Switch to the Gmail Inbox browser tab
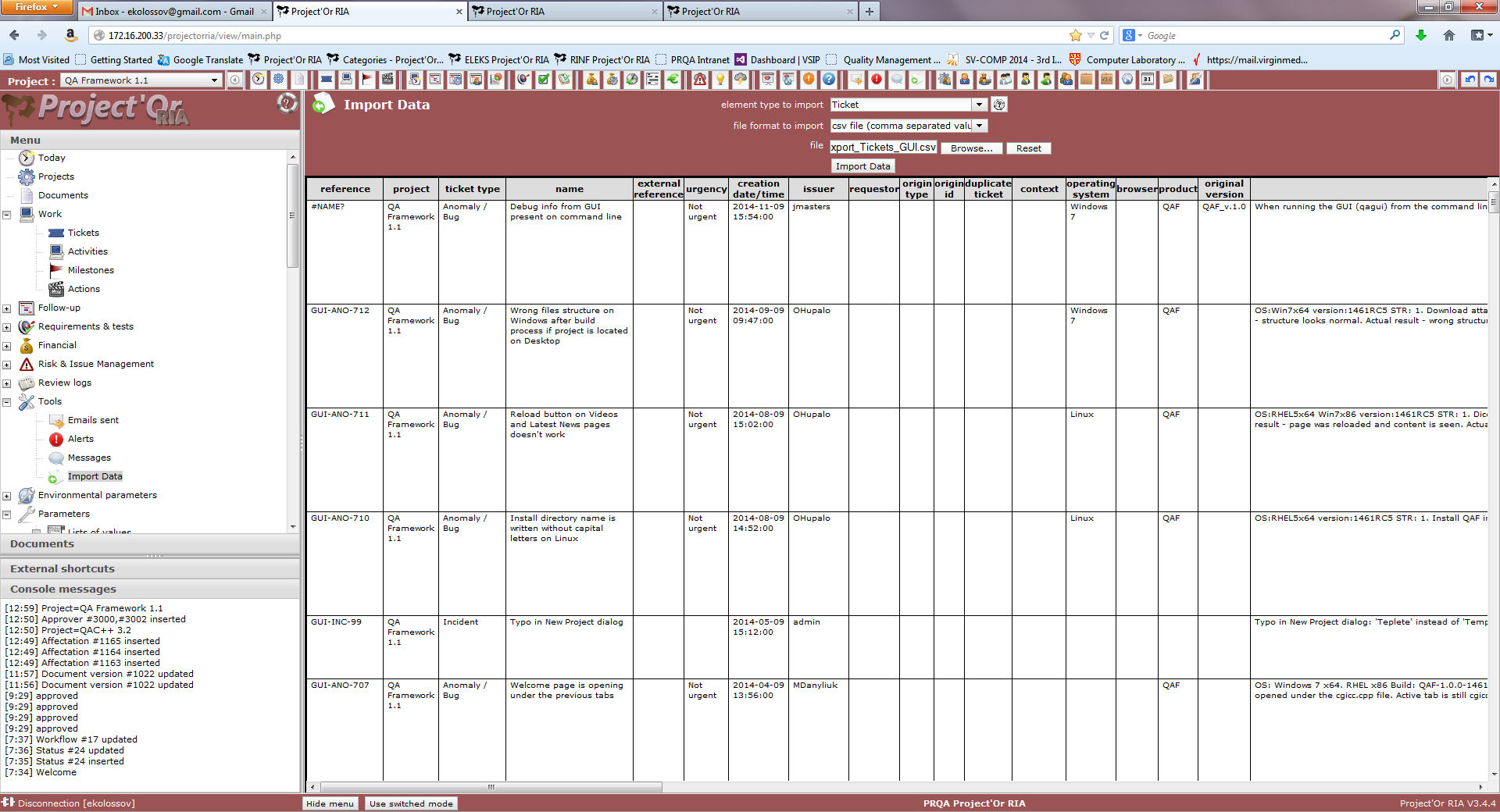The height and width of the screenshot is (812, 1500). pyautogui.click(x=173, y=12)
